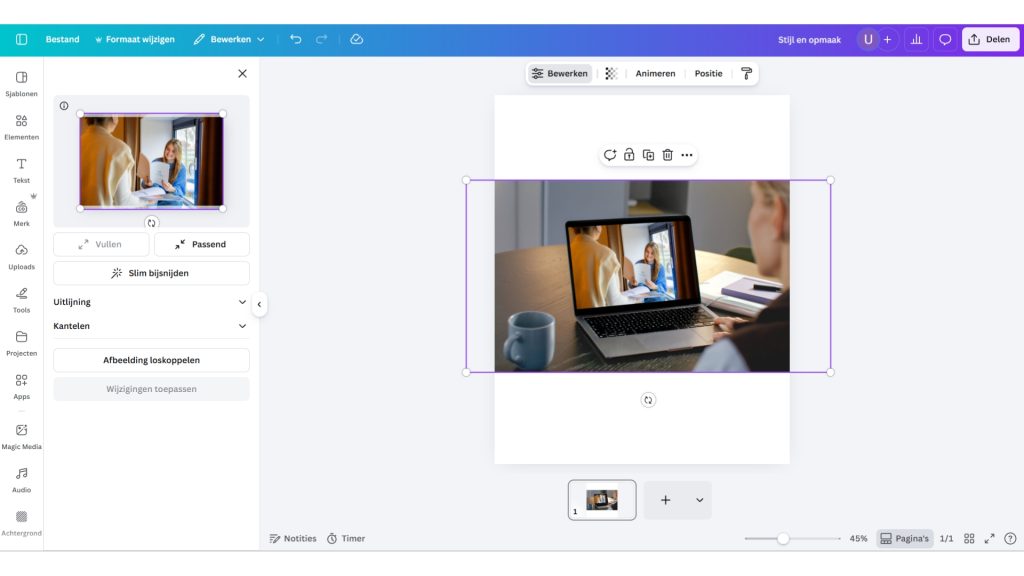Viewport: 1024px width, 576px height.
Task: Open the transparency checkerboard icon
Action: (611, 74)
